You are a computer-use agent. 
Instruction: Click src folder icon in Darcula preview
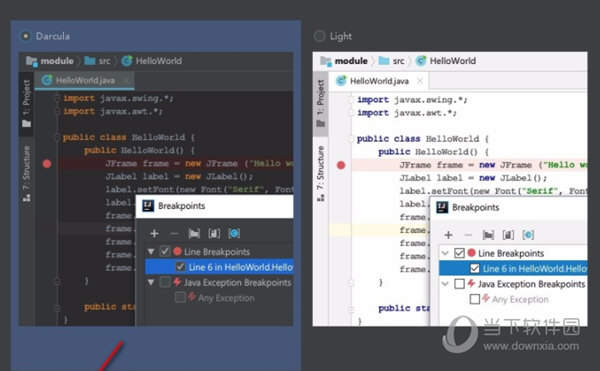(x=90, y=61)
